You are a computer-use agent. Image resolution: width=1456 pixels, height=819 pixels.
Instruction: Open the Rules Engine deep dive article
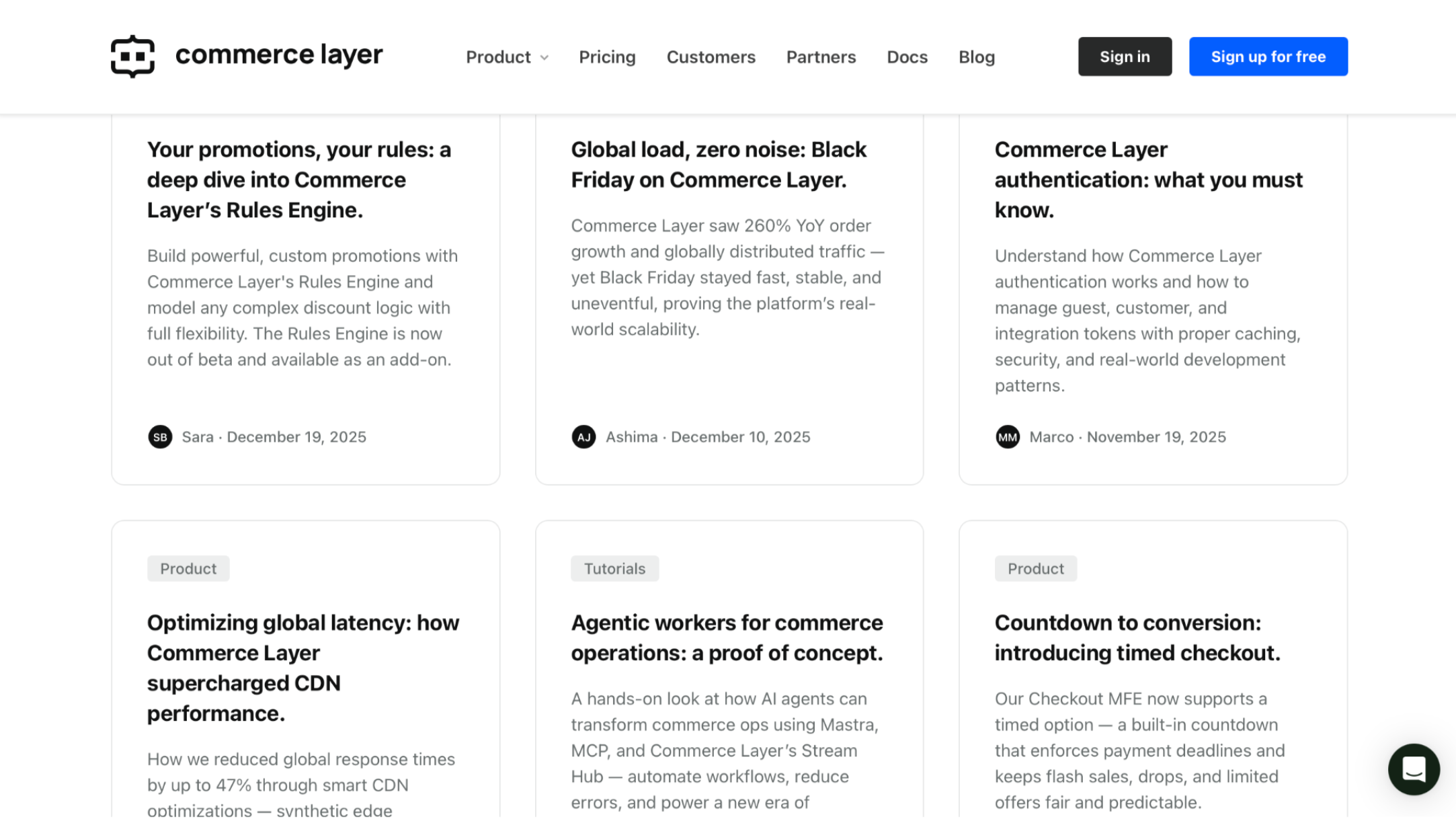coord(298,180)
